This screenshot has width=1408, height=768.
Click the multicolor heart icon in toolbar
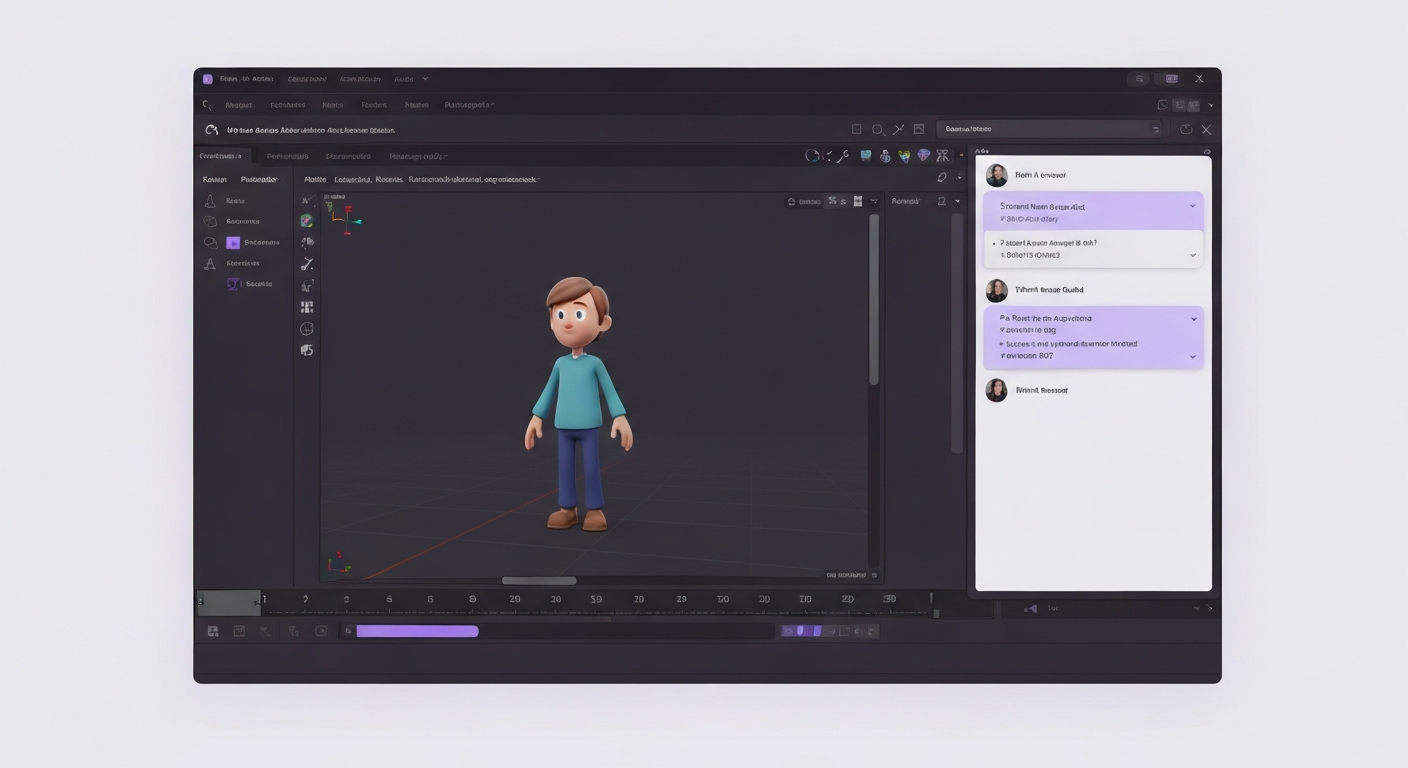(904, 156)
